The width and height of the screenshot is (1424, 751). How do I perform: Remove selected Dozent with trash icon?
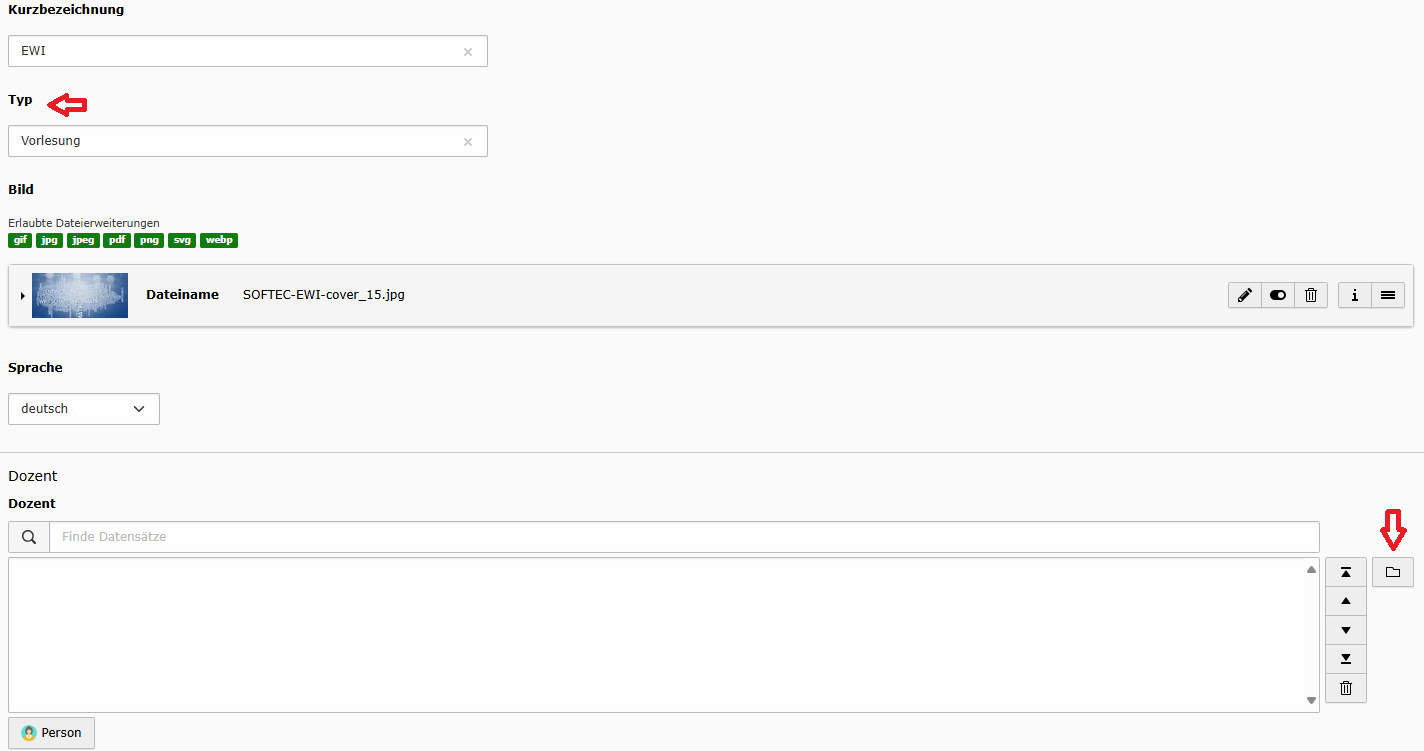click(x=1346, y=688)
